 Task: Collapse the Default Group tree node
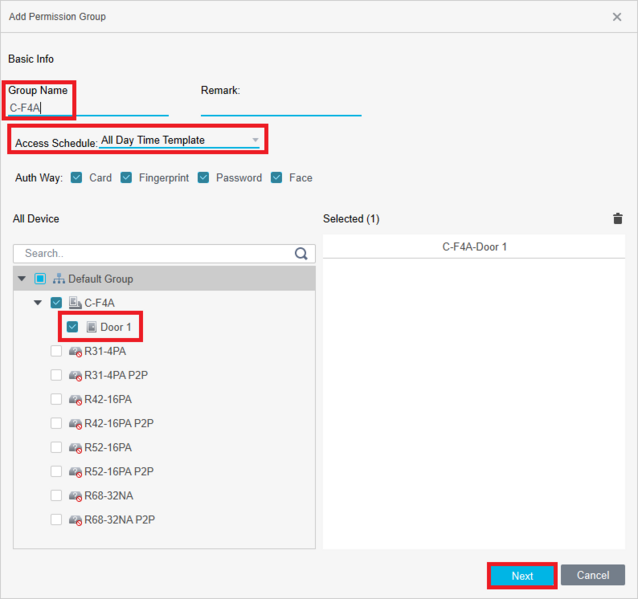coord(22,279)
